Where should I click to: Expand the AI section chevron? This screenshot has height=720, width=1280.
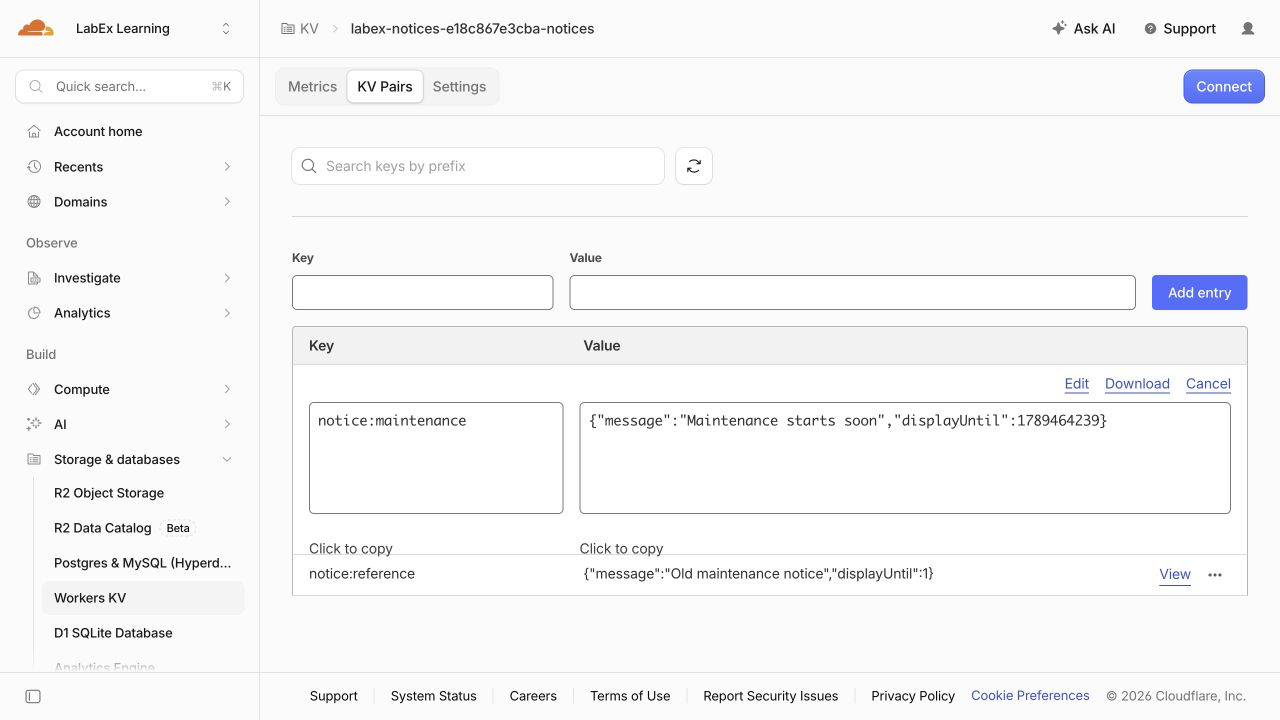(x=227, y=424)
